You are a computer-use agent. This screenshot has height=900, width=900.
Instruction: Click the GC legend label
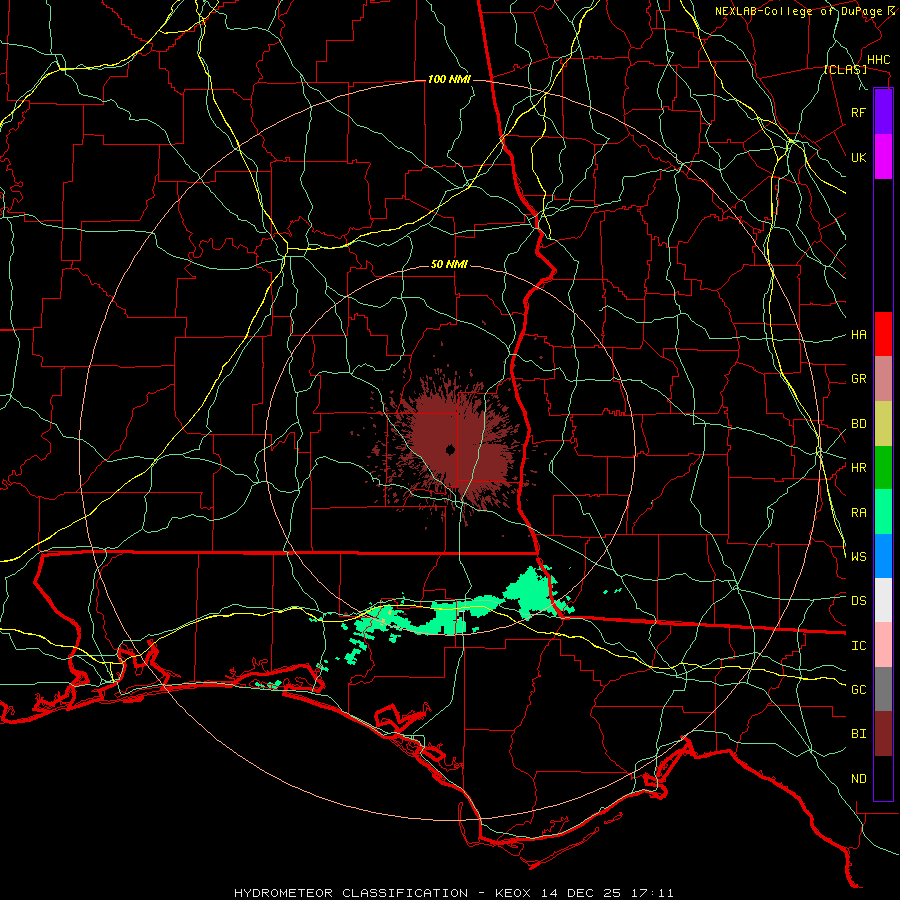(x=859, y=690)
